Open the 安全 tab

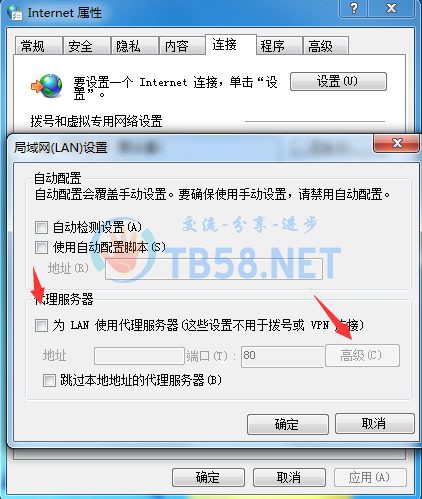pyautogui.click(x=87, y=46)
